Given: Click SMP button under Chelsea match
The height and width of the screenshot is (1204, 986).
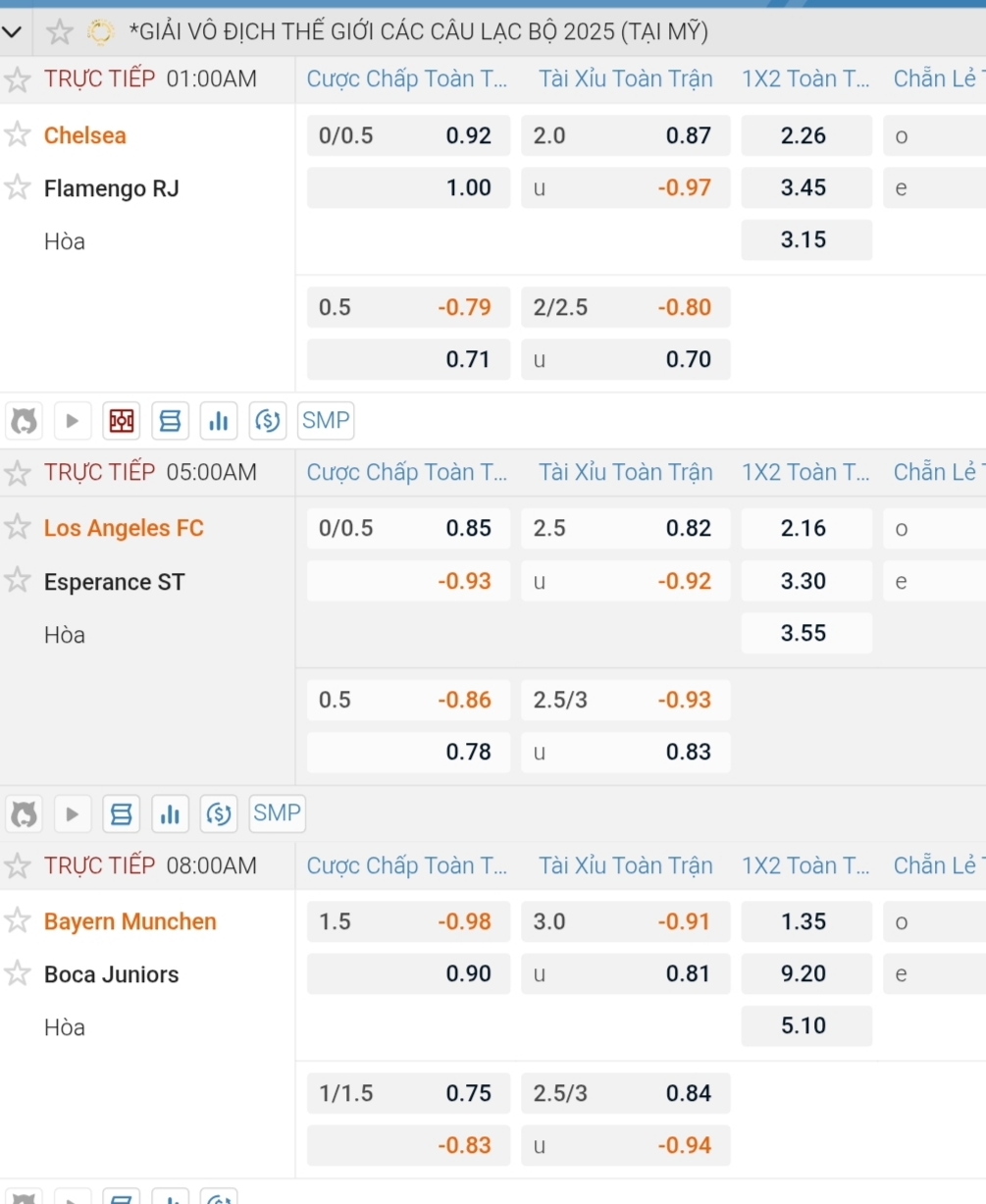Looking at the screenshot, I should (x=326, y=421).
